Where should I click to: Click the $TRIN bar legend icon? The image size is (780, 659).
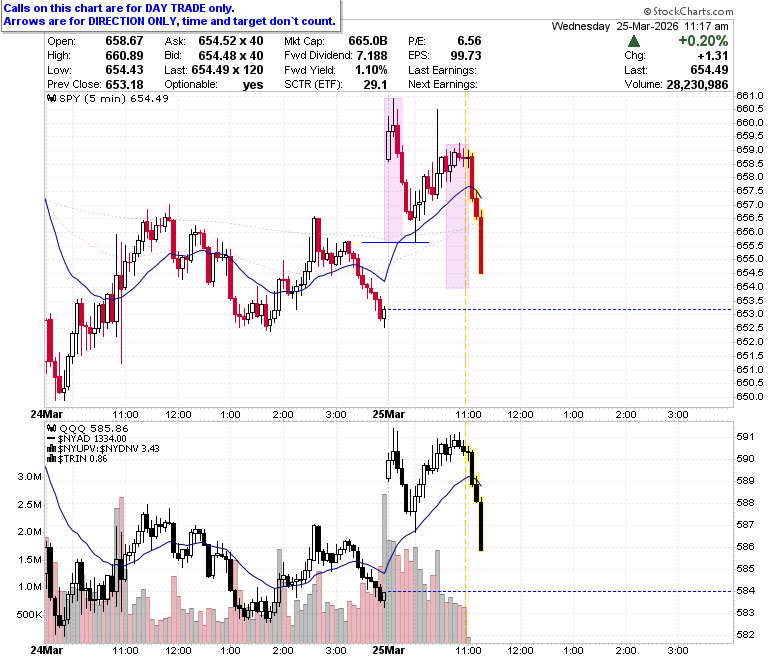pos(52,459)
